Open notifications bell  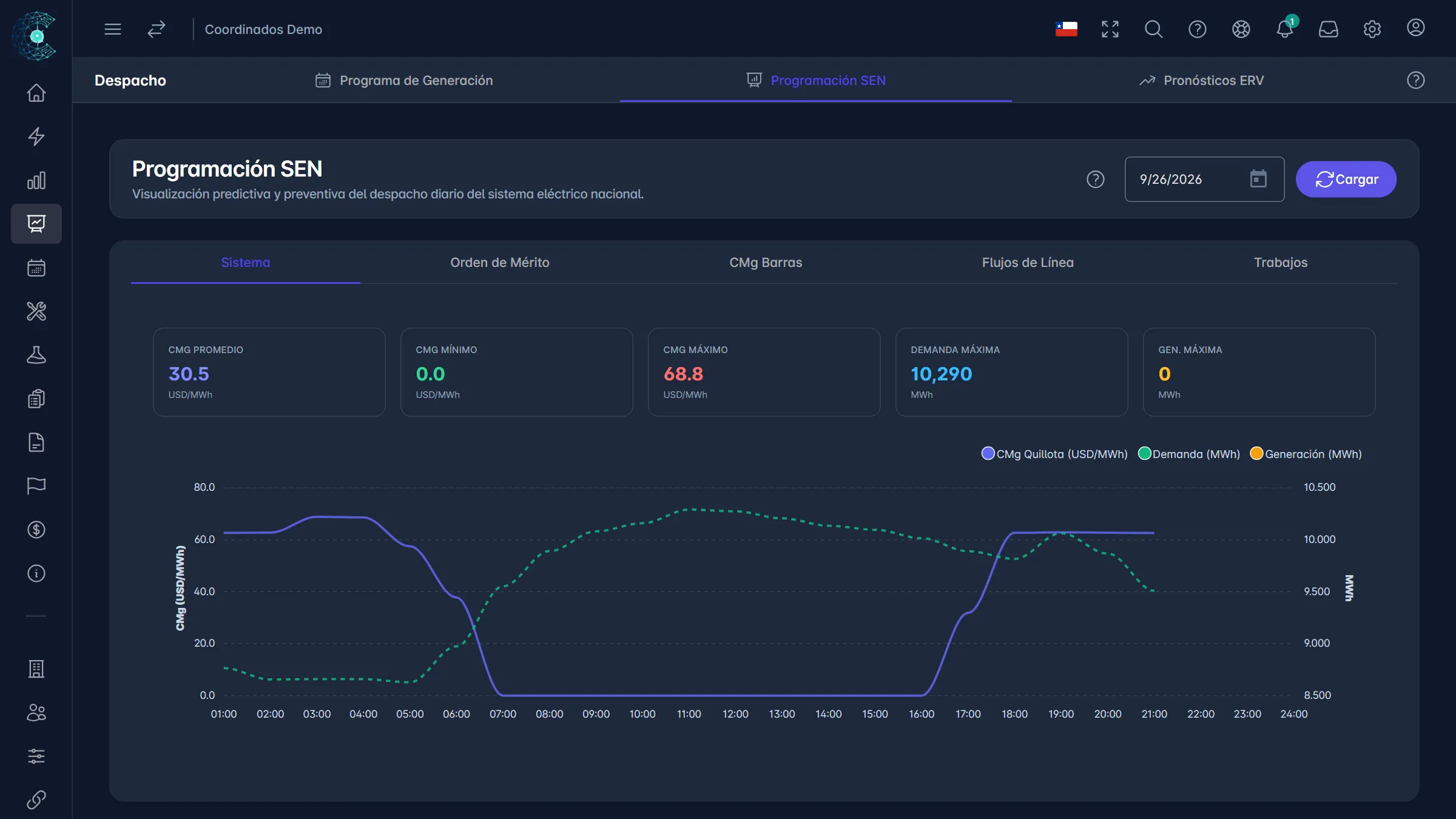[1285, 29]
